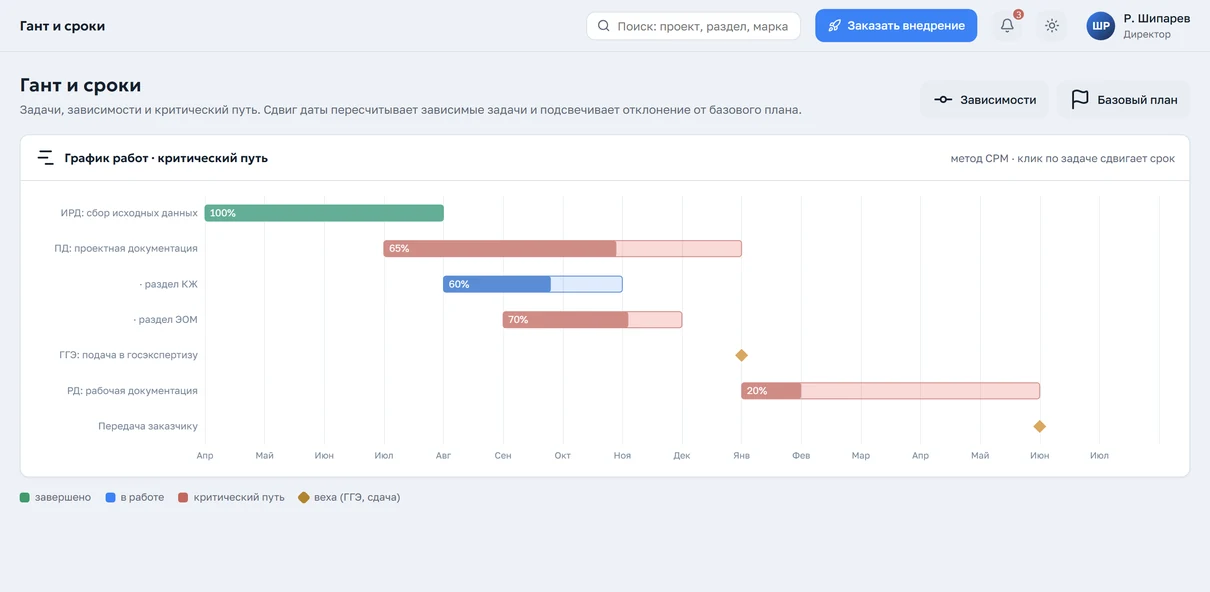Click the chart header bars icon

point(46,158)
